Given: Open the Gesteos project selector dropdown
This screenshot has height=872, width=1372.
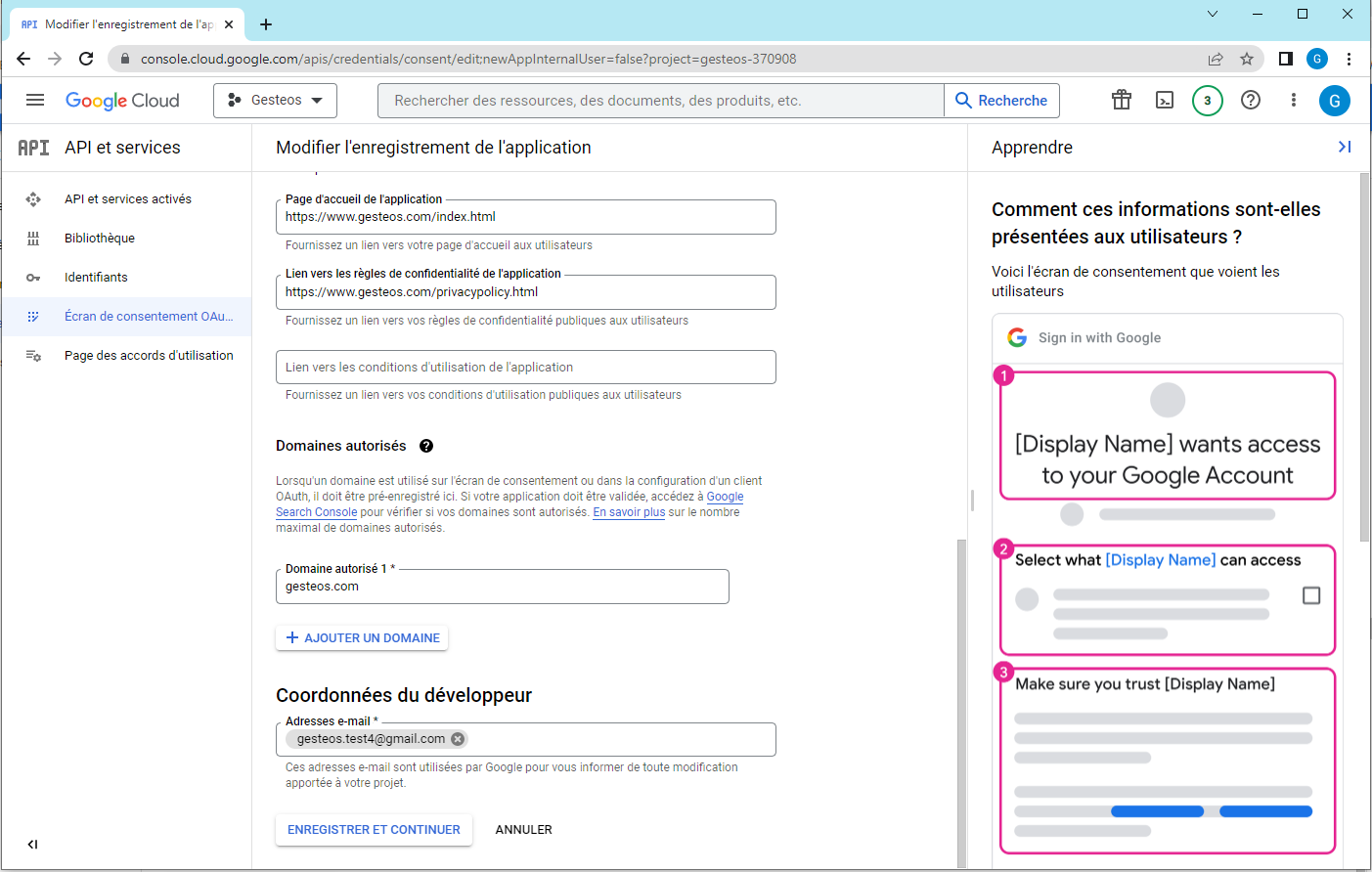Looking at the screenshot, I should coord(275,100).
